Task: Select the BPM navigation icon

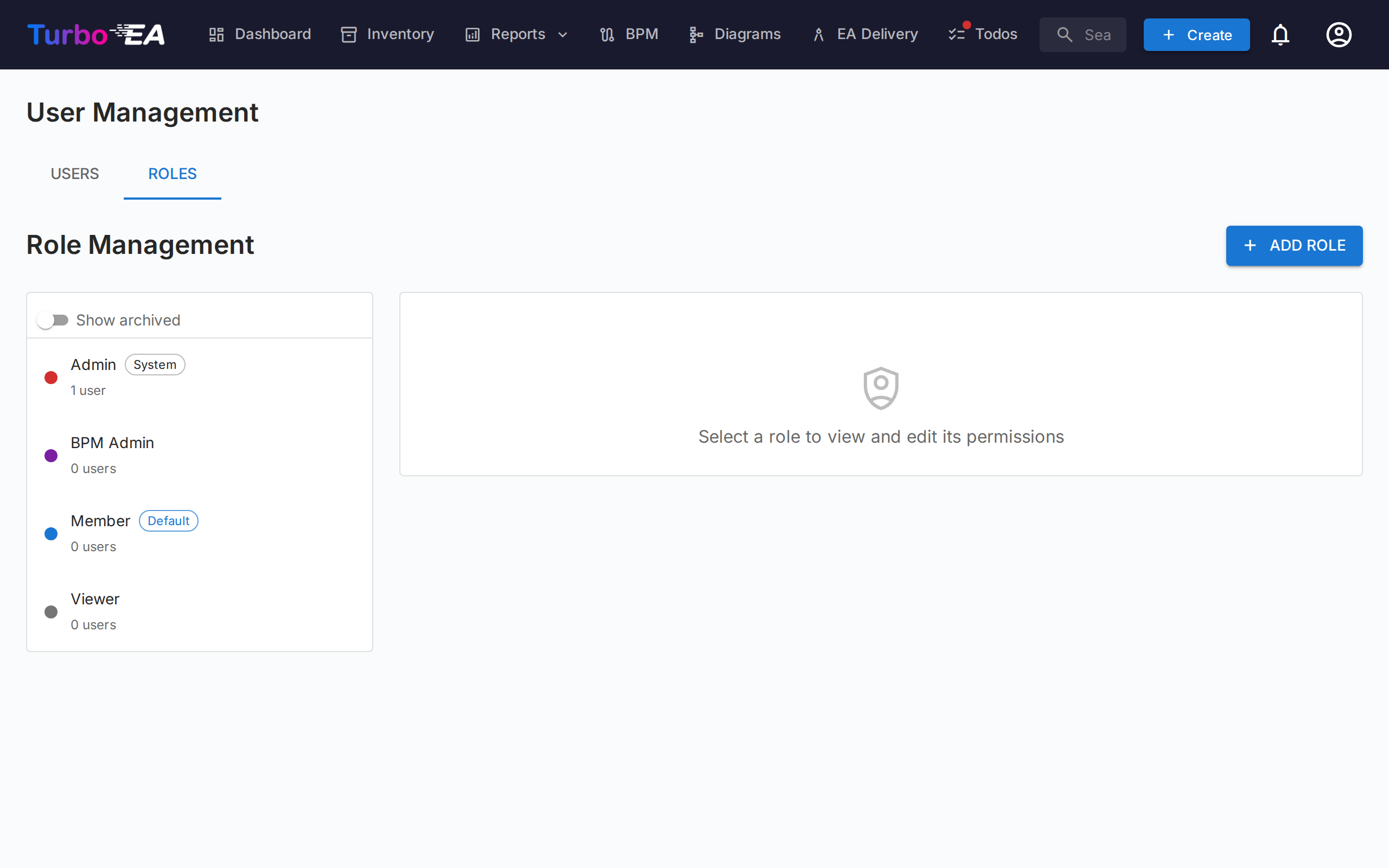Action: (606, 34)
